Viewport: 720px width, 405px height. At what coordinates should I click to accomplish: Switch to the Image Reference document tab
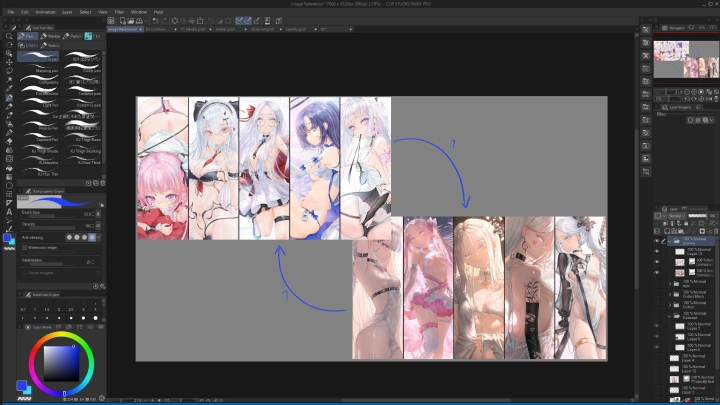[123, 29]
